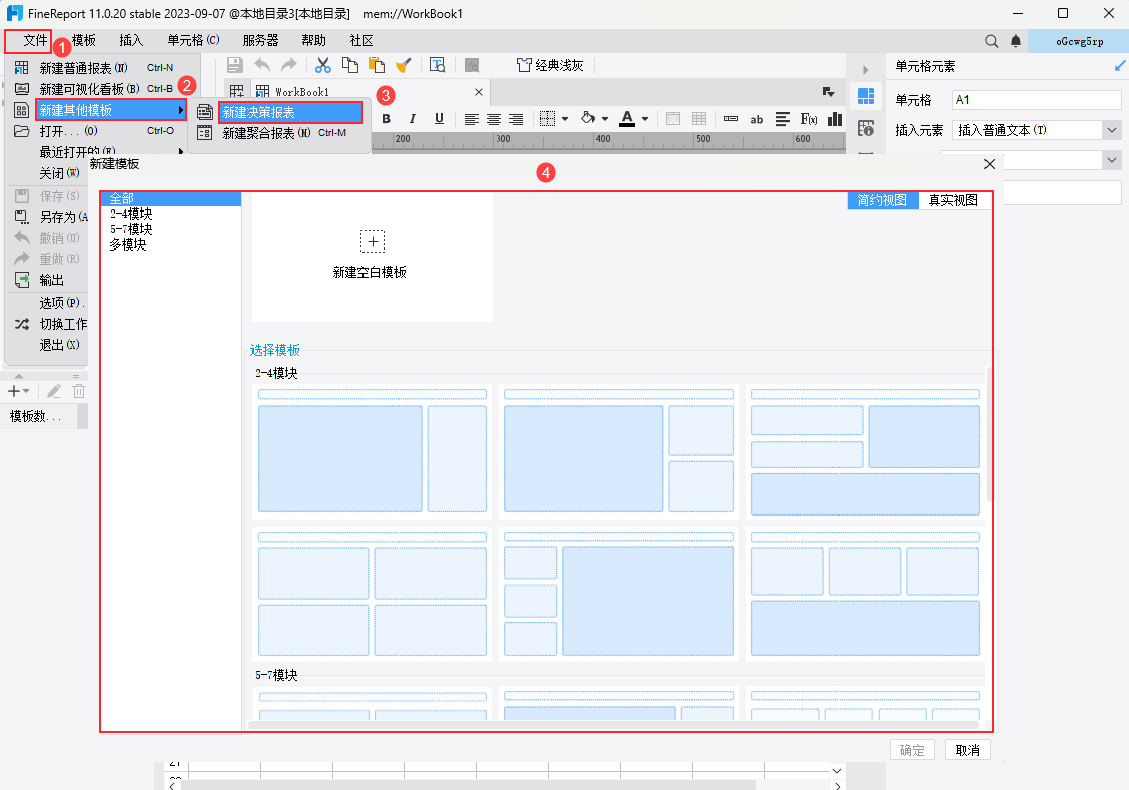Open the fill color dropdown arrow
This screenshot has height=790, width=1129.
(605, 119)
